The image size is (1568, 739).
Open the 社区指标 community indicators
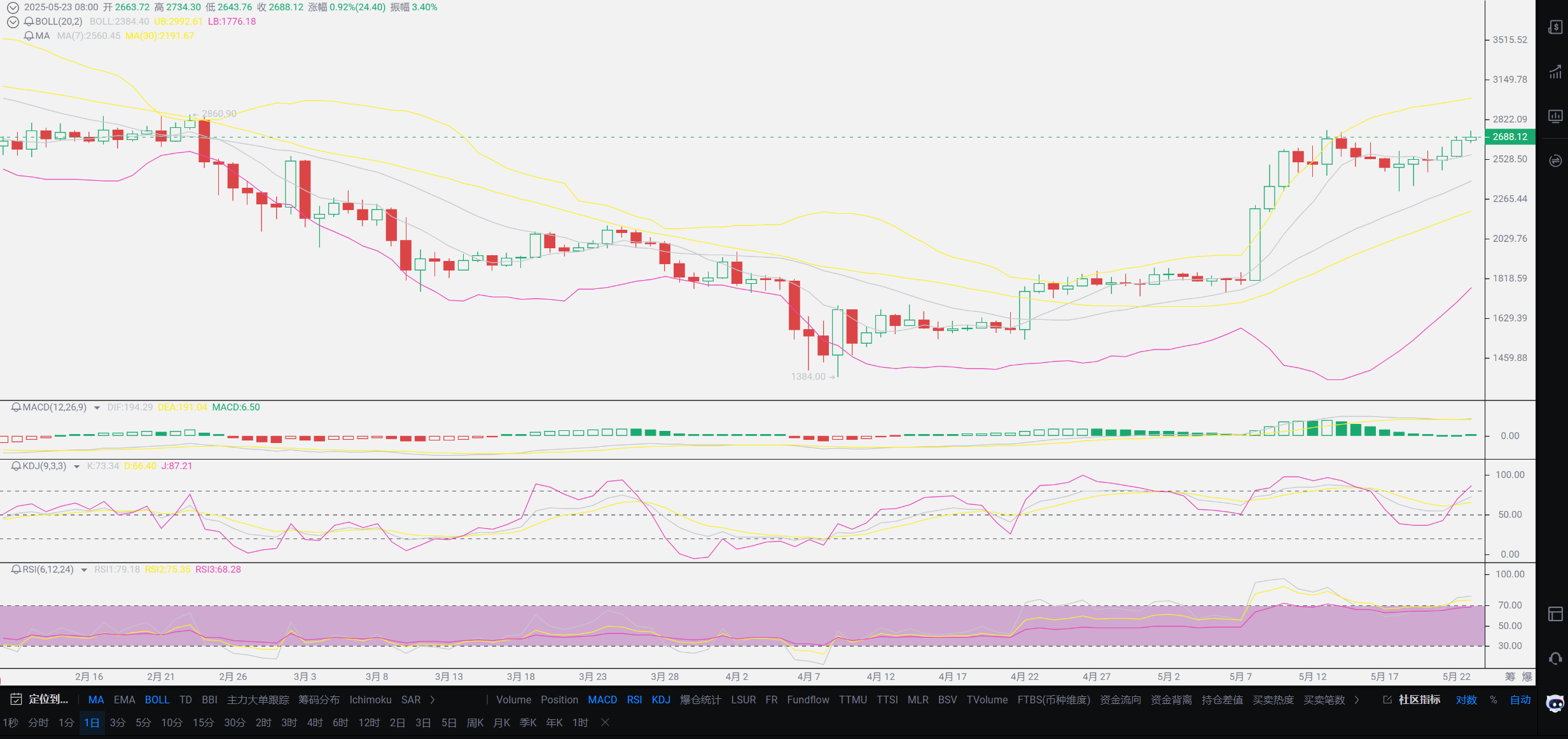pos(1419,700)
